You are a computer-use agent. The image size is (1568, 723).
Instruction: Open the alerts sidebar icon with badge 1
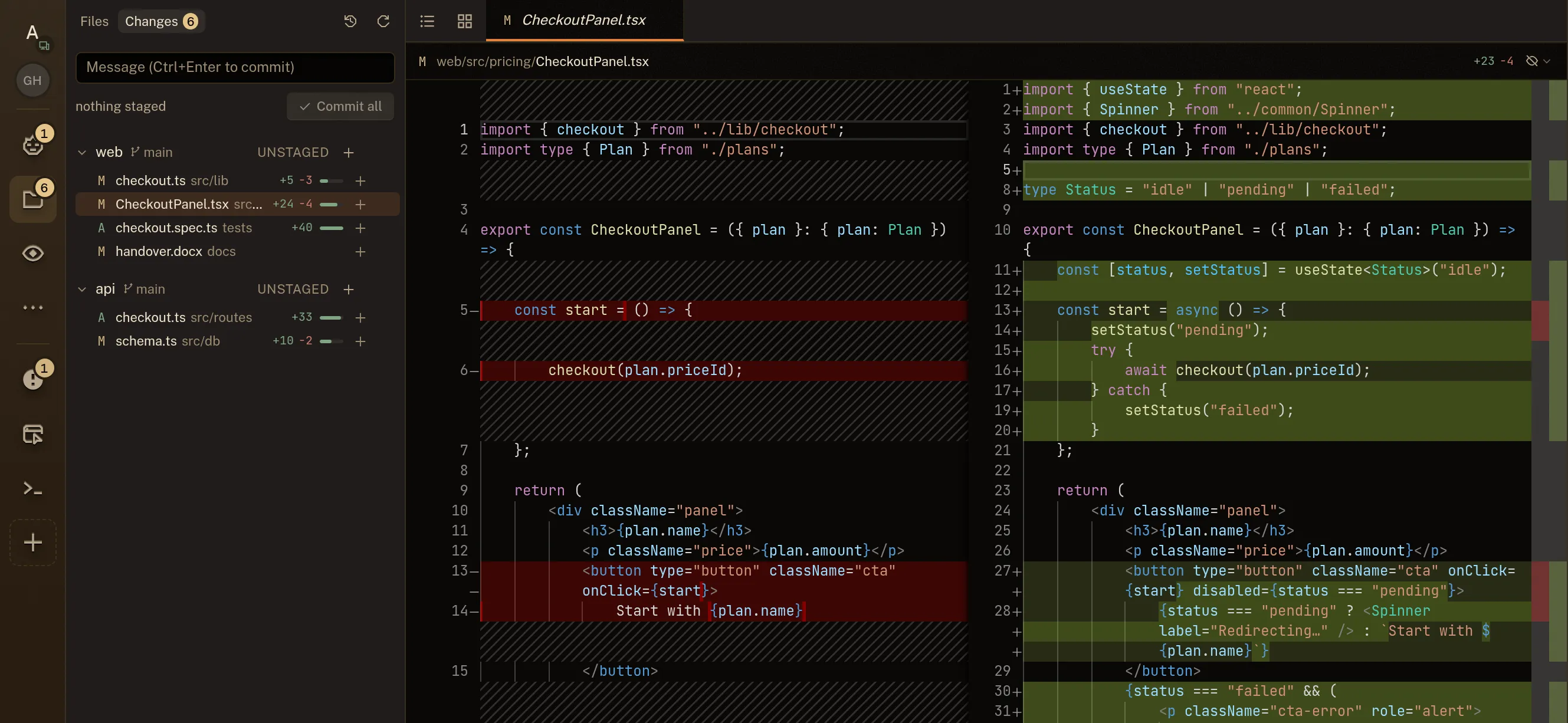tap(33, 379)
